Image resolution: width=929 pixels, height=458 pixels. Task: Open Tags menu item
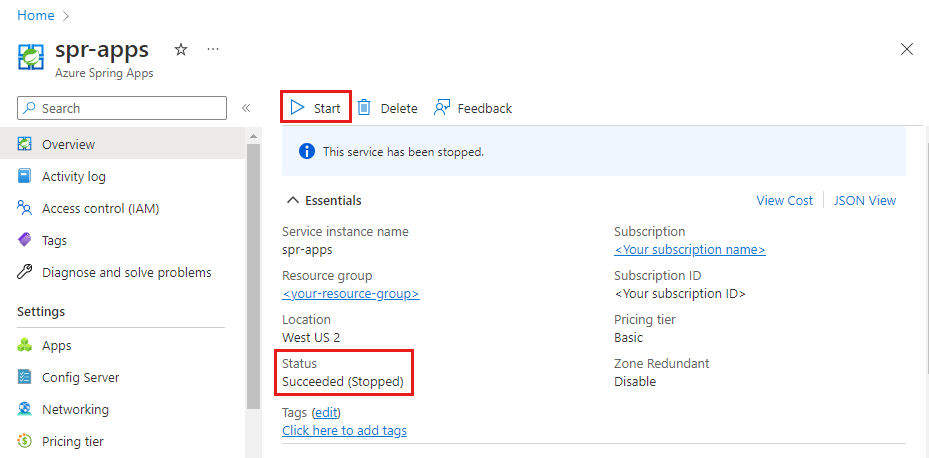[123, 241]
